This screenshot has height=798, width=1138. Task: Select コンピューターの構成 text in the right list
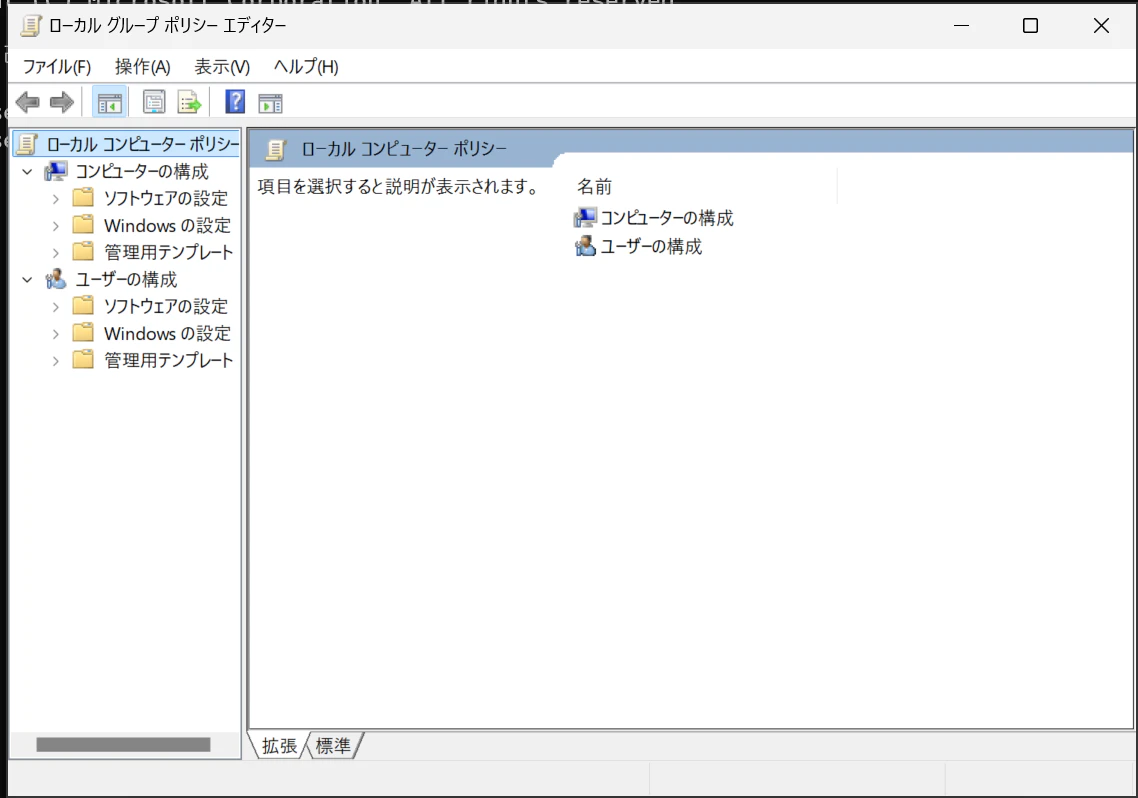point(666,218)
